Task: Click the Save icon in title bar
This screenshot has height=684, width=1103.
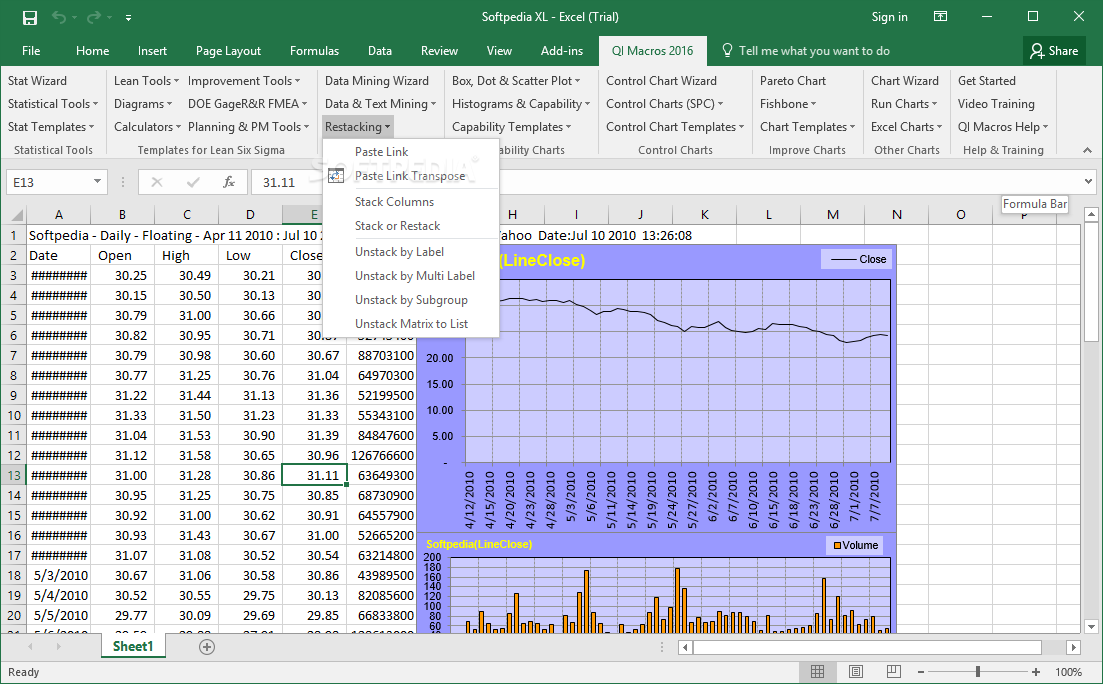Action: (x=30, y=18)
